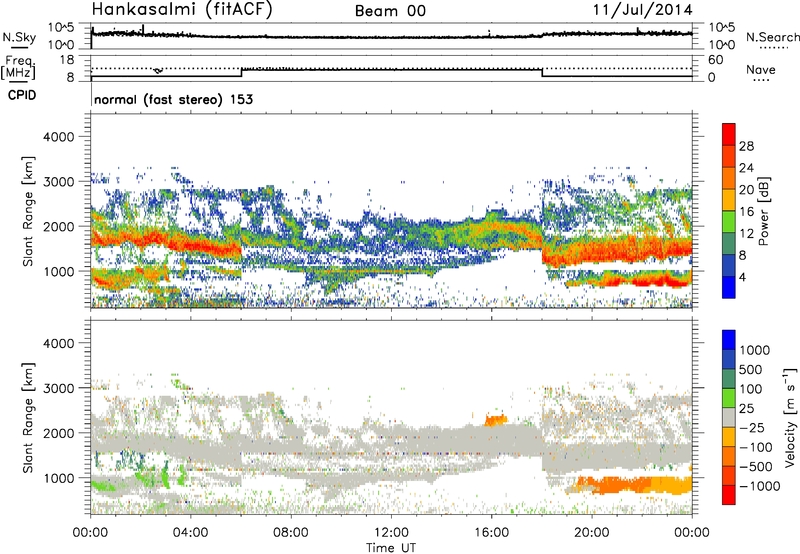
Task: Click the '-100' value on Velocity colorbar
Action: (x=756, y=447)
